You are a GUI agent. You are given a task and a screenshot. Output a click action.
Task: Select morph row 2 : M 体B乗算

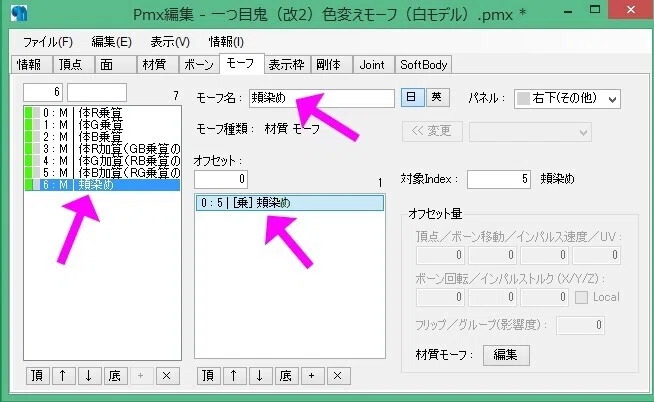coord(102,137)
